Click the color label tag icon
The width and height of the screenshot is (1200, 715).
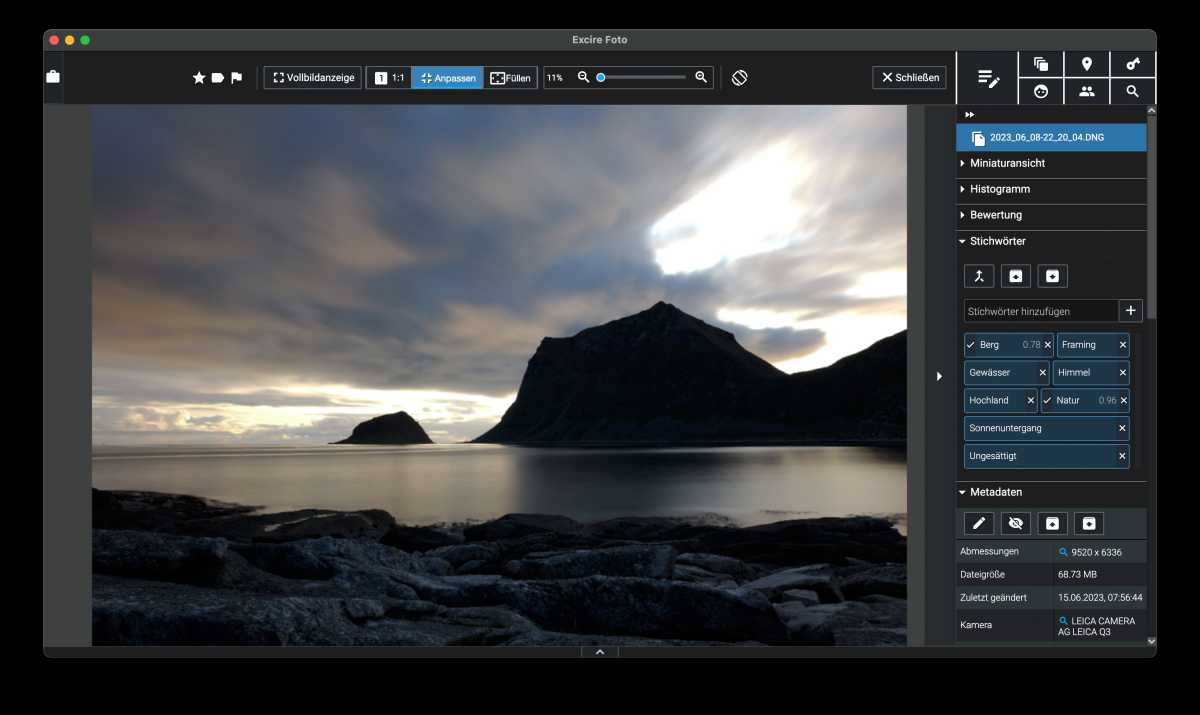pos(218,78)
